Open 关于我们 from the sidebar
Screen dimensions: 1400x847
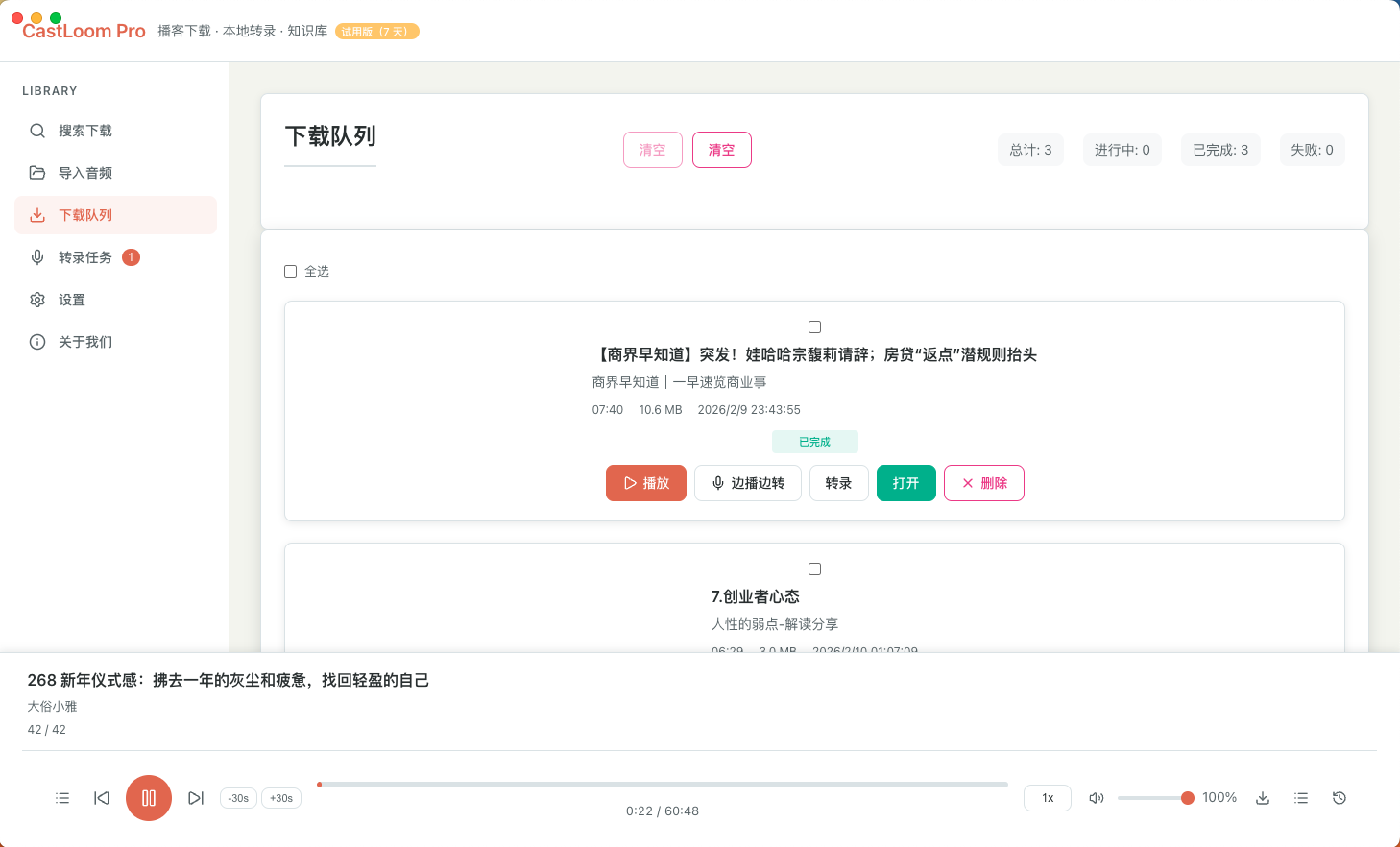click(85, 341)
